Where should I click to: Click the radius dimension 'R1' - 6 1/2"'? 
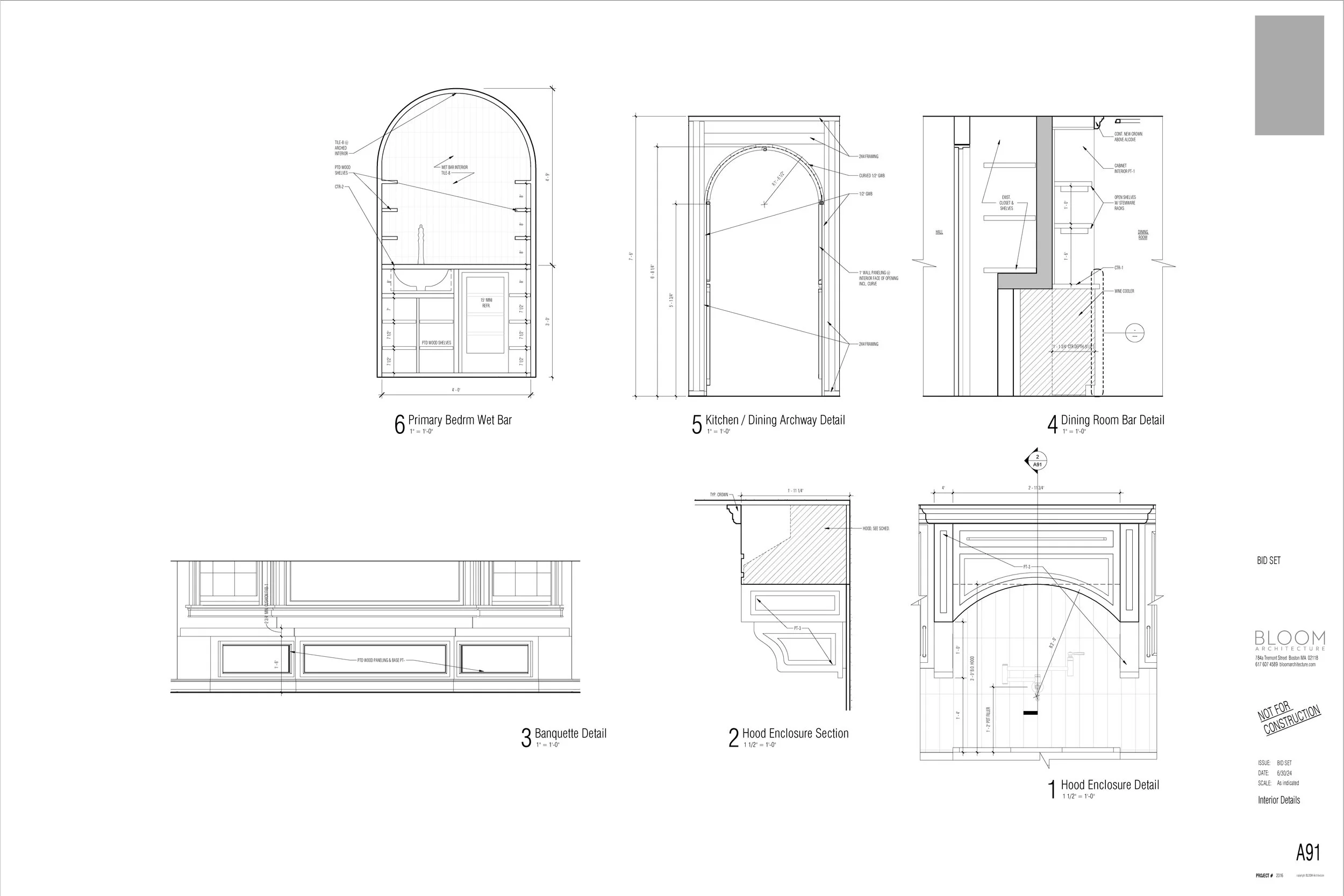tap(778, 179)
